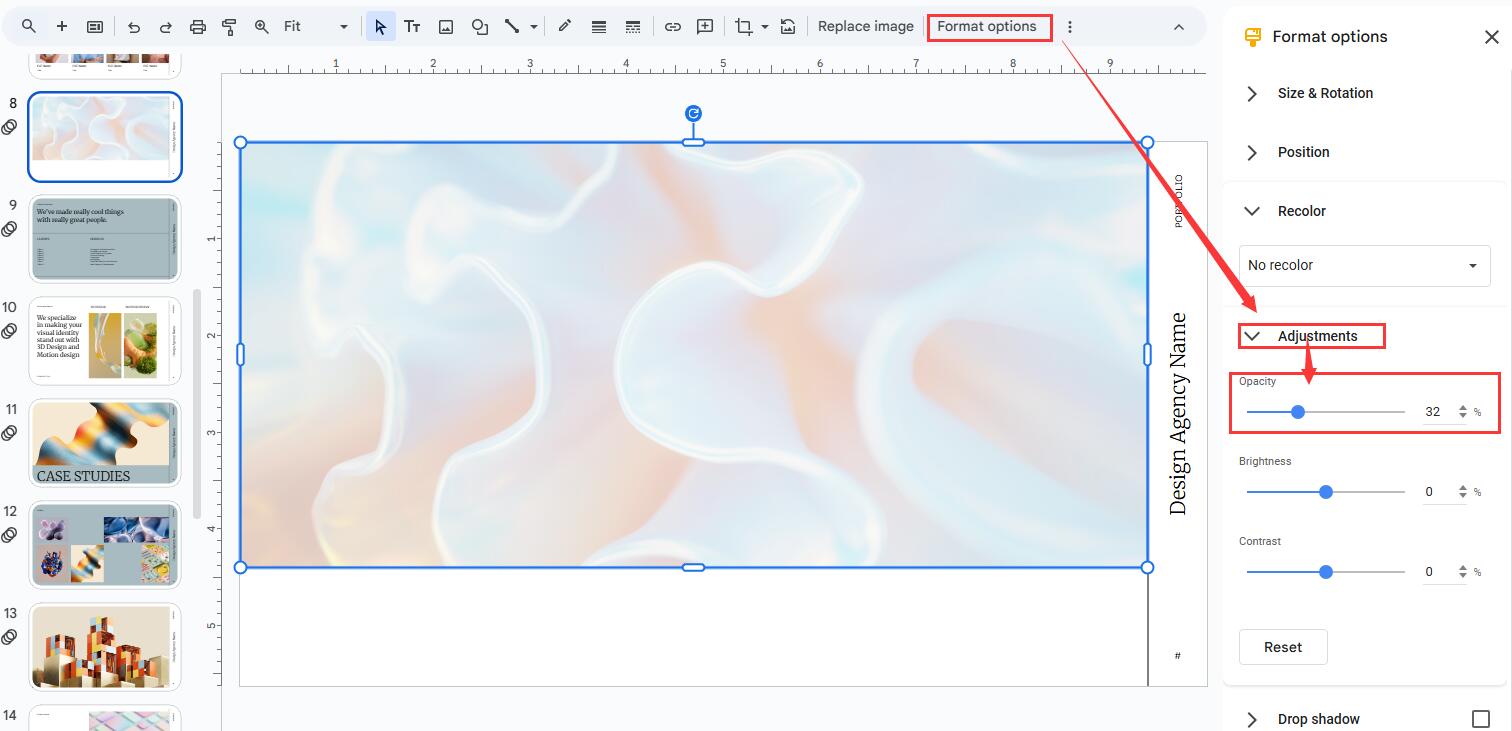Screen dimensions: 1512x731
Task: Click the search menus magnifier icon
Action: [29, 27]
